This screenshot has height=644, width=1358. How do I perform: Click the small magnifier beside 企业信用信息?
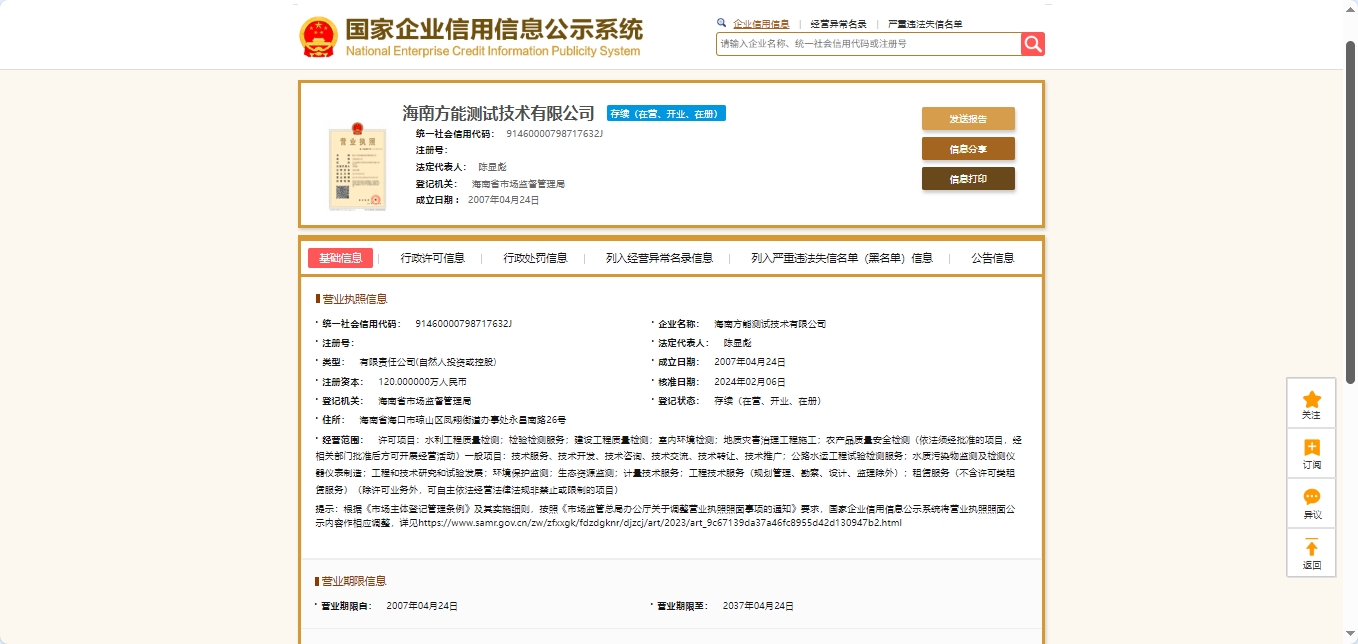point(722,23)
